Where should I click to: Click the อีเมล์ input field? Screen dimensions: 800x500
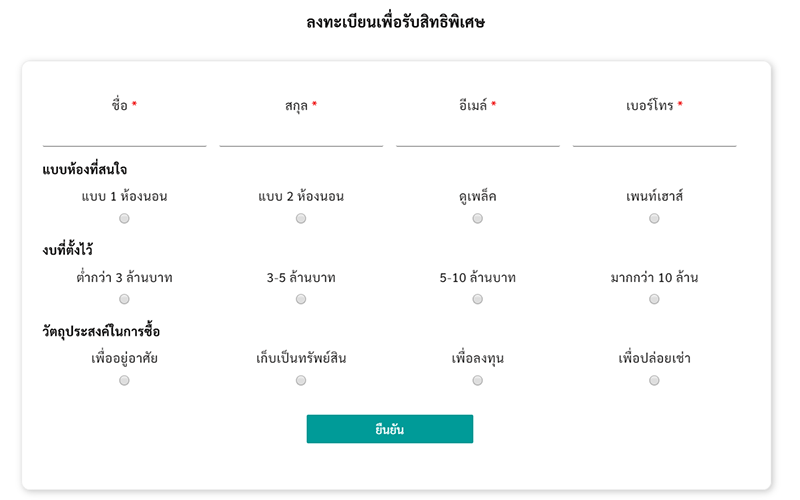click(478, 134)
